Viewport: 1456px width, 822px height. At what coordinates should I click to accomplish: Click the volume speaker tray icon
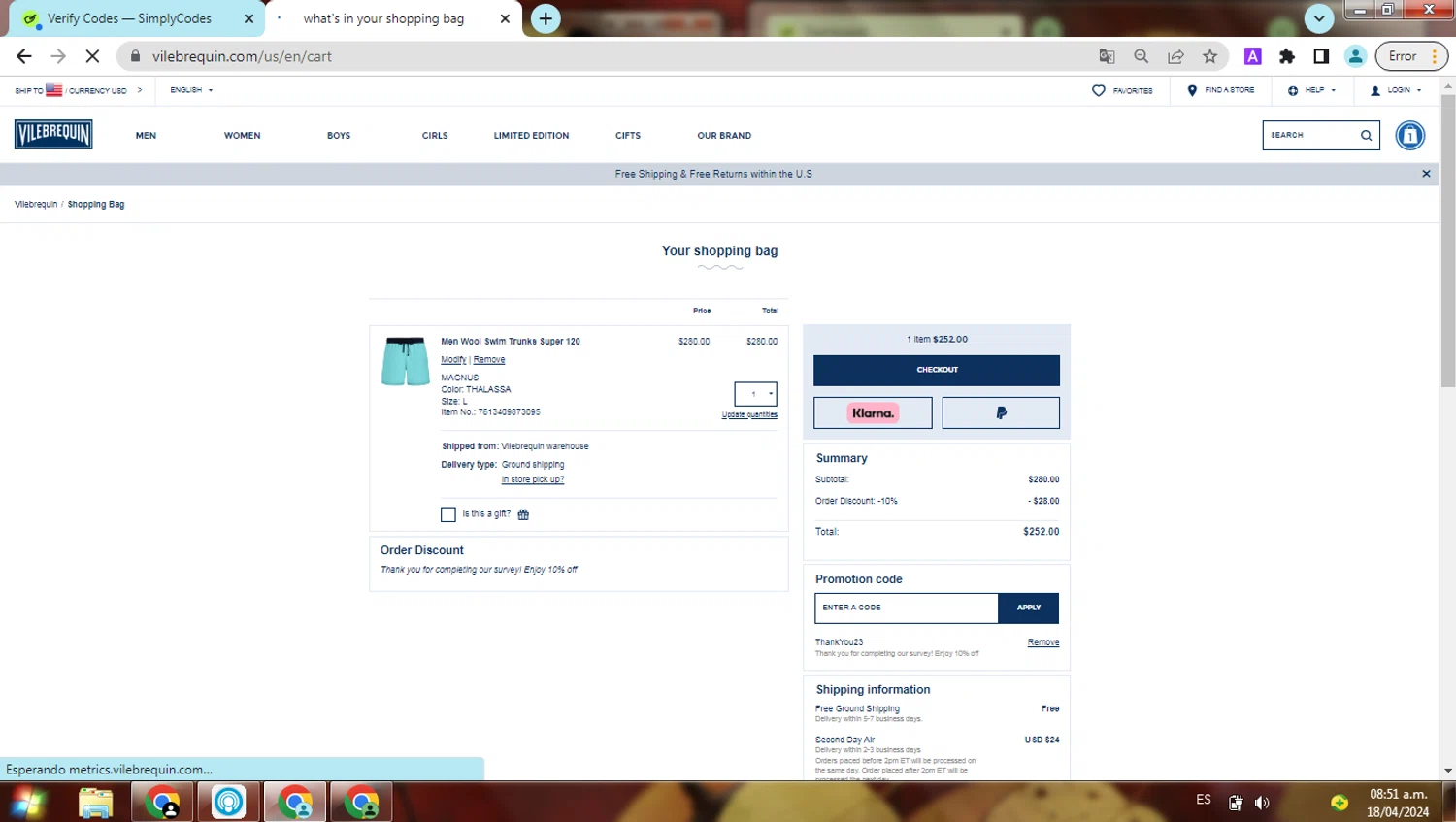tap(1262, 803)
